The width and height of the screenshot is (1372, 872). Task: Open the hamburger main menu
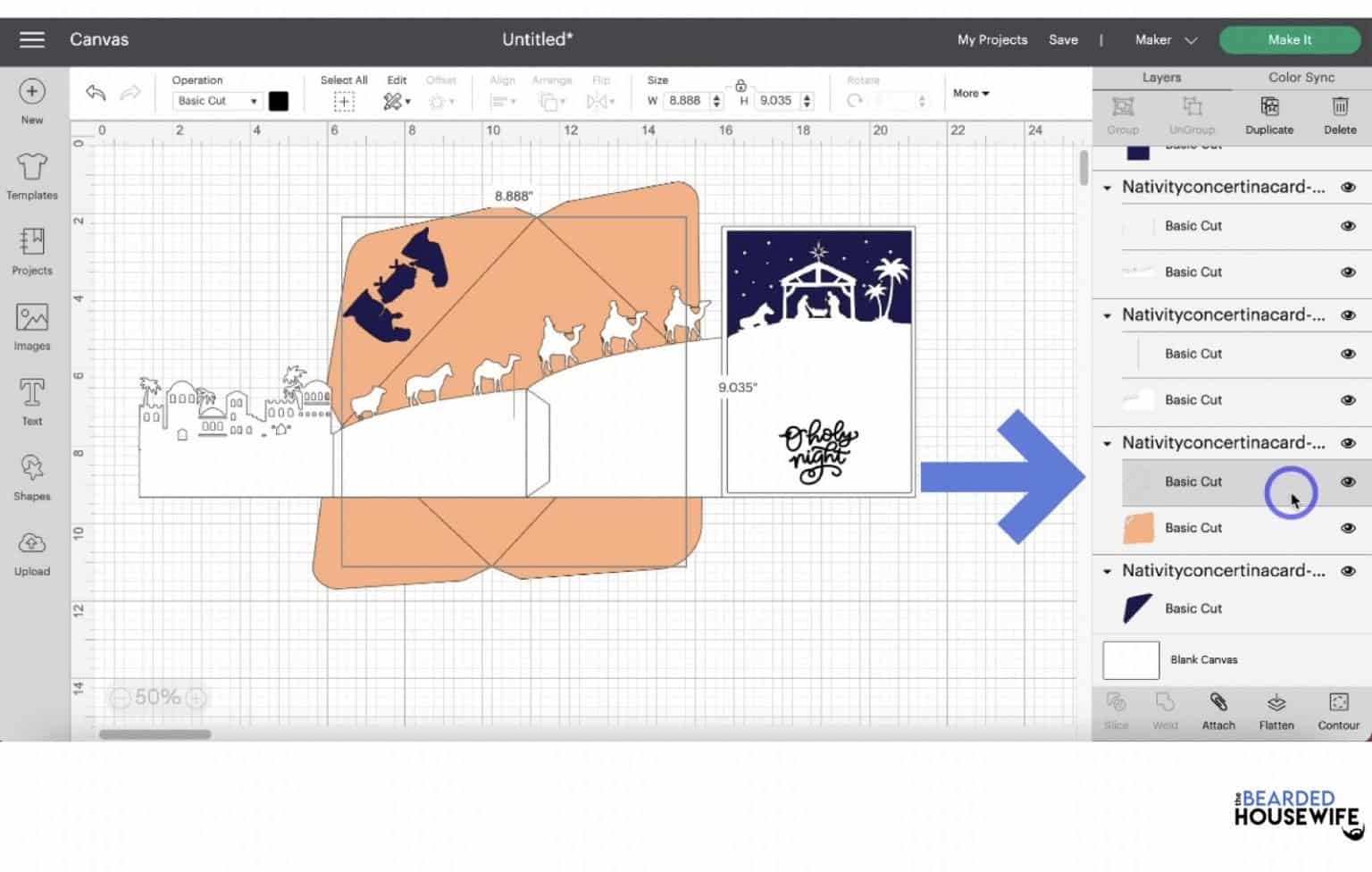(x=32, y=40)
